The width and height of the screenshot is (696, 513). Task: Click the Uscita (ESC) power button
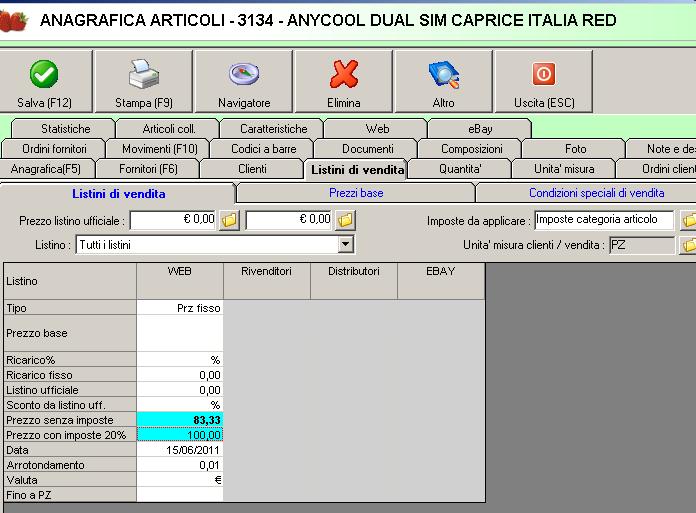544,81
